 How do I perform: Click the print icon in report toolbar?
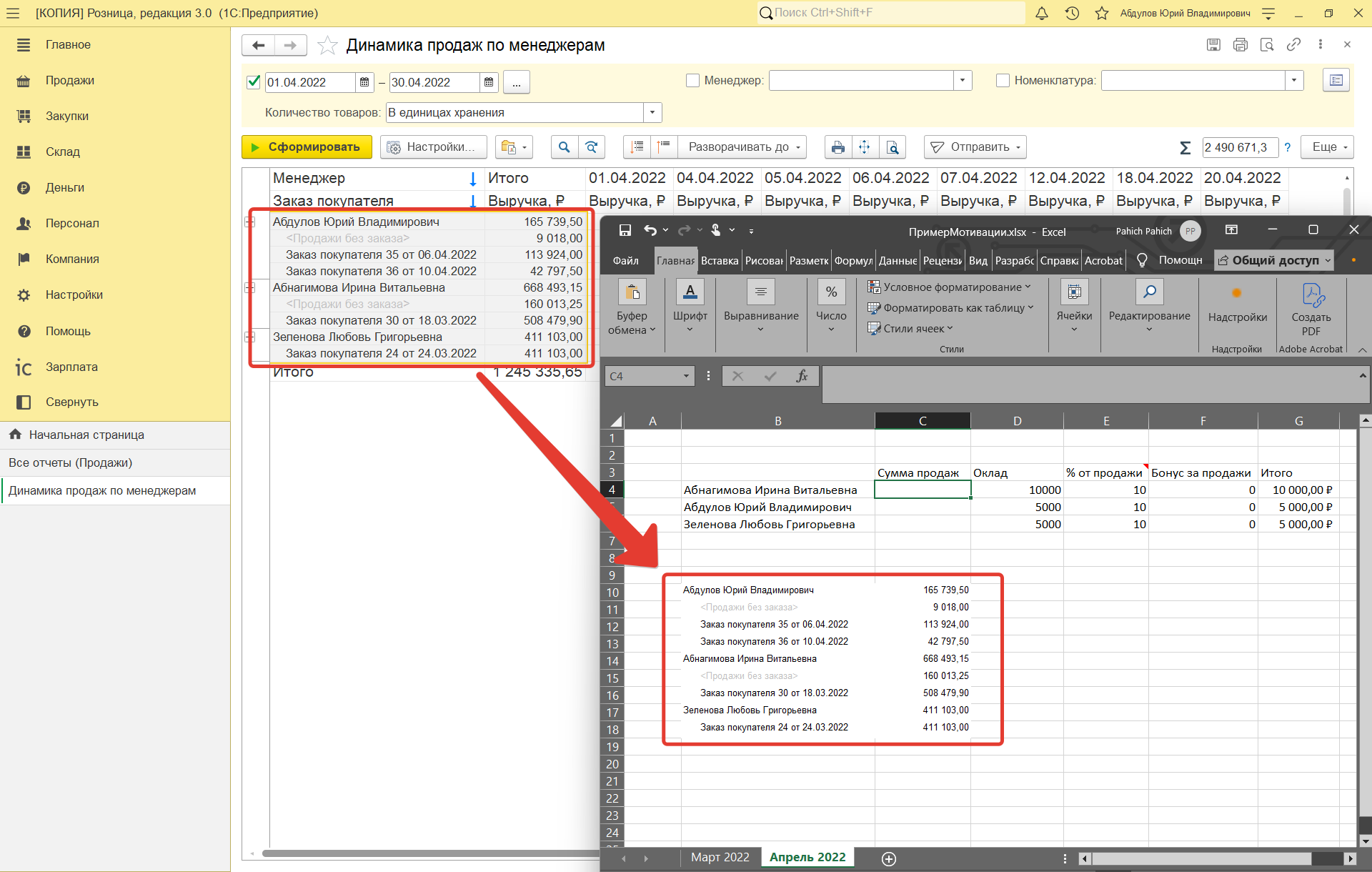click(x=838, y=147)
